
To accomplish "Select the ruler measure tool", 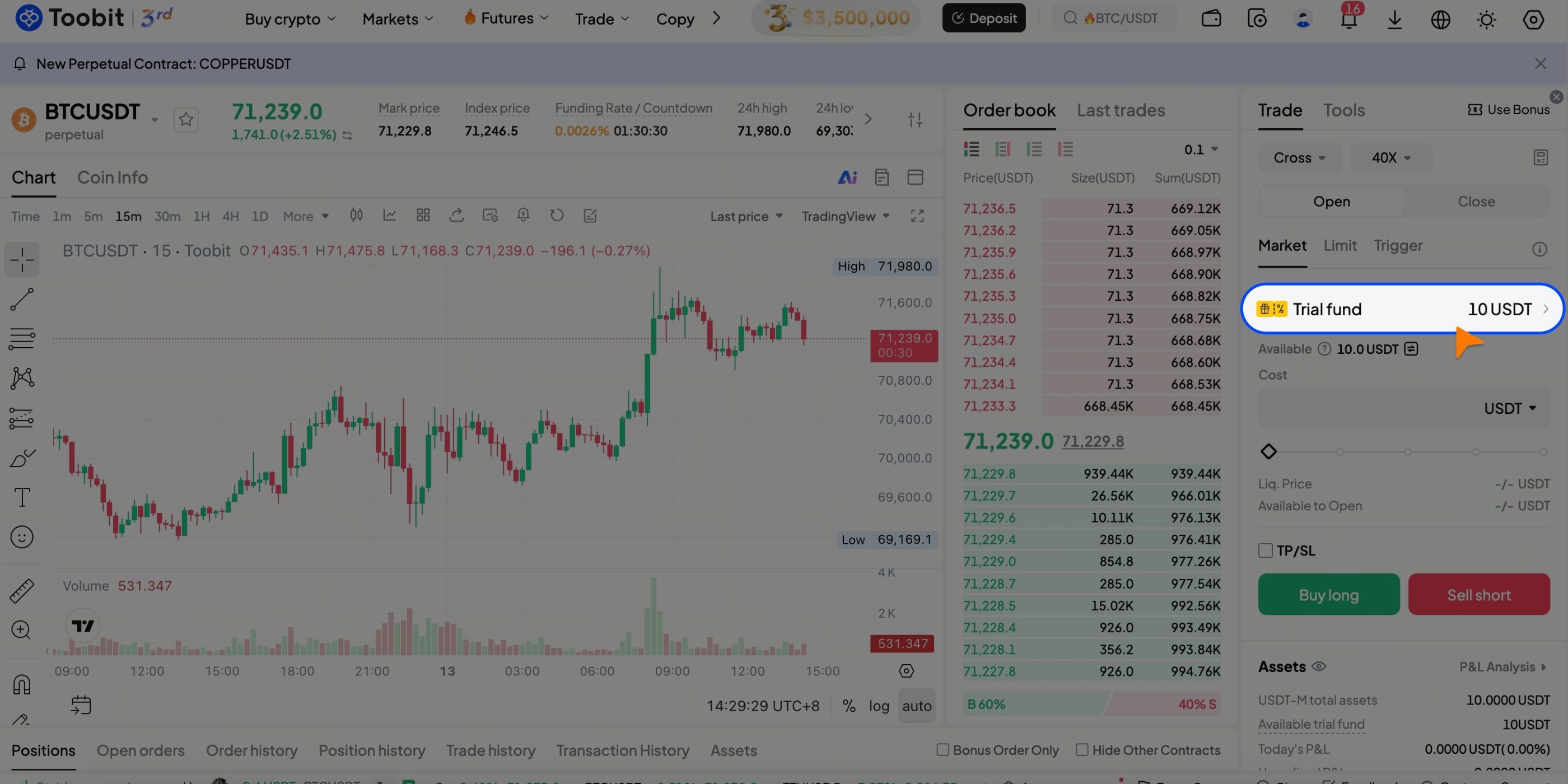I will pos(22,590).
